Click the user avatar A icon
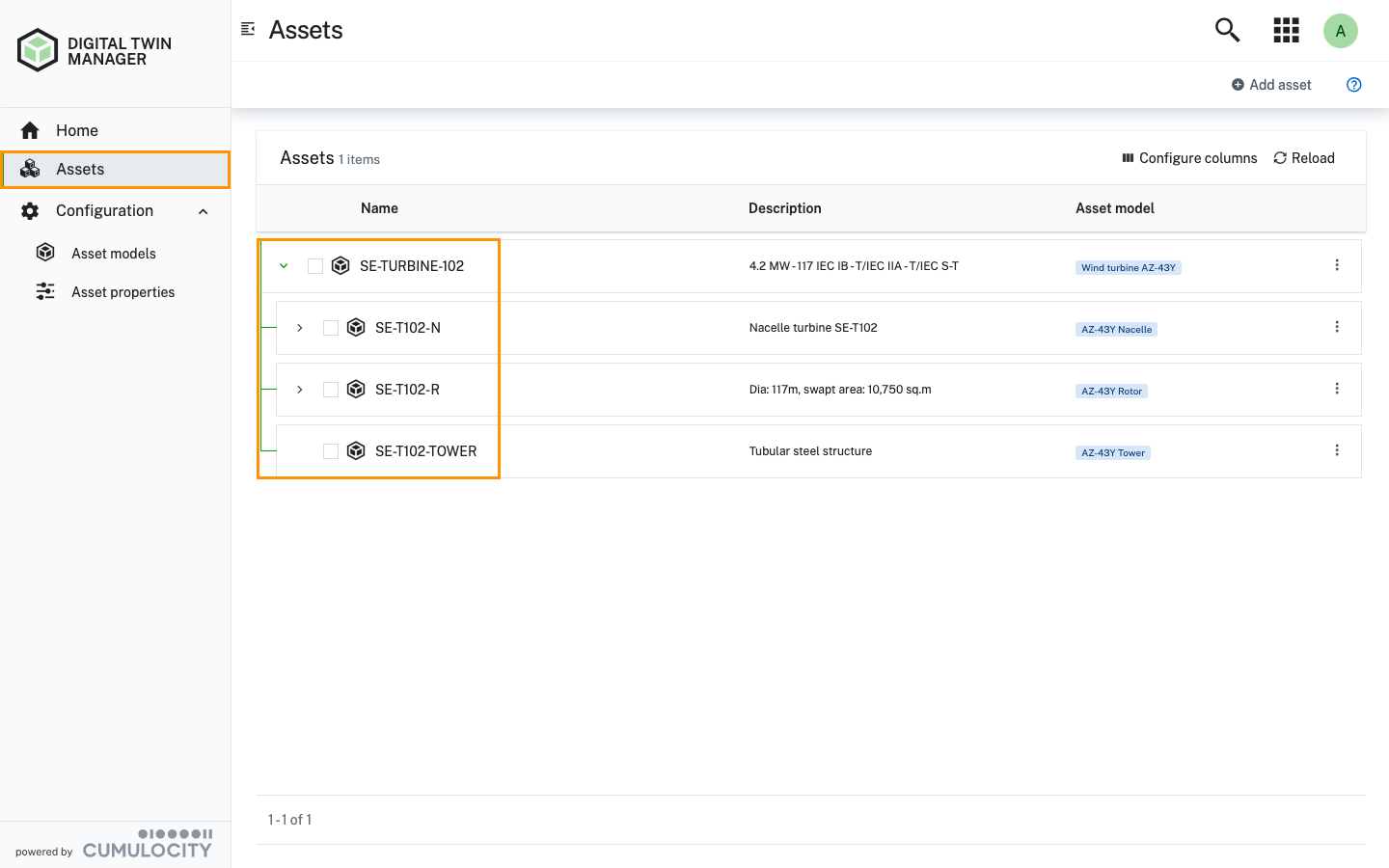The width and height of the screenshot is (1389, 868). [x=1340, y=31]
